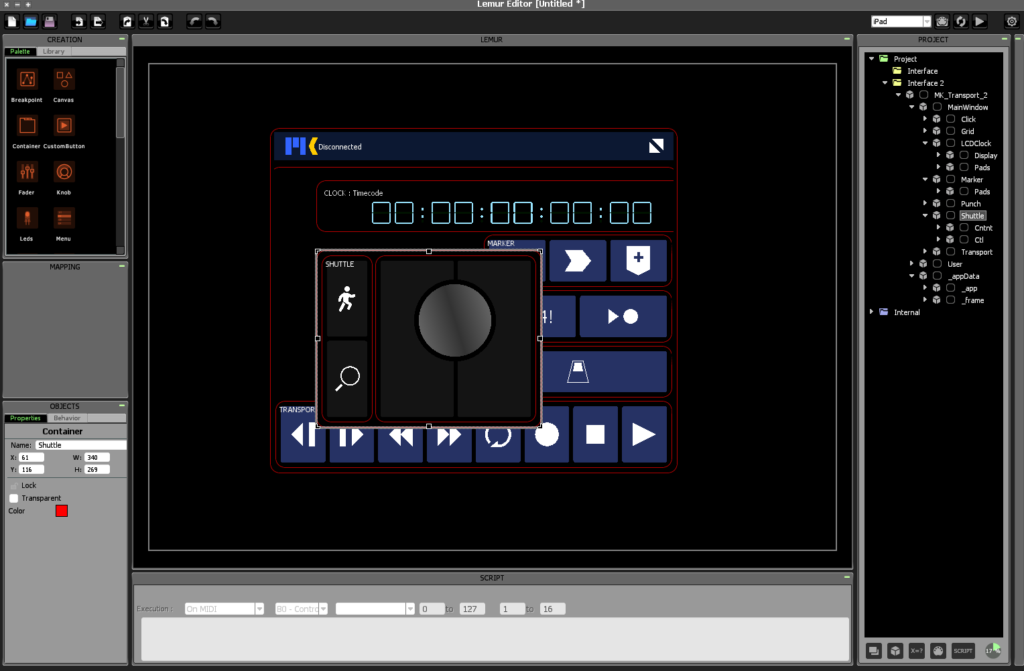Click the X=? expression button
Image resolution: width=1024 pixels, height=671 pixels.
click(x=917, y=651)
